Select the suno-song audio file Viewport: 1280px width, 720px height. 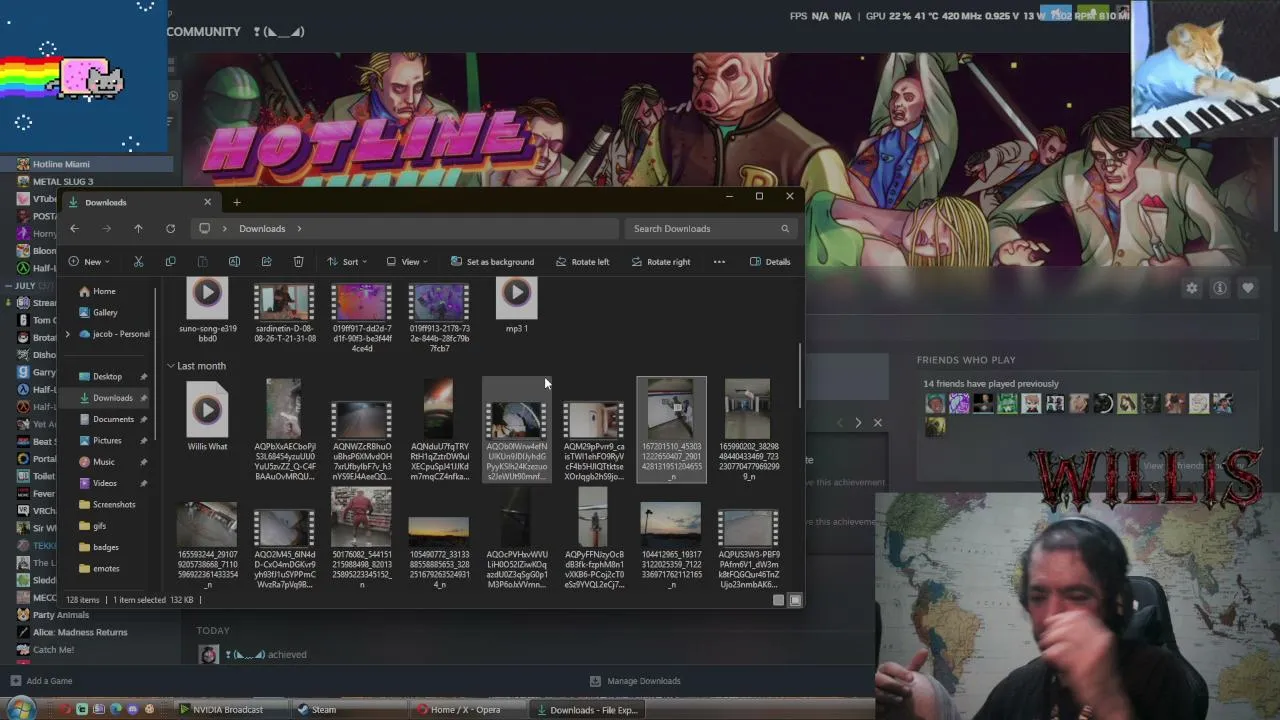pyautogui.click(x=207, y=311)
